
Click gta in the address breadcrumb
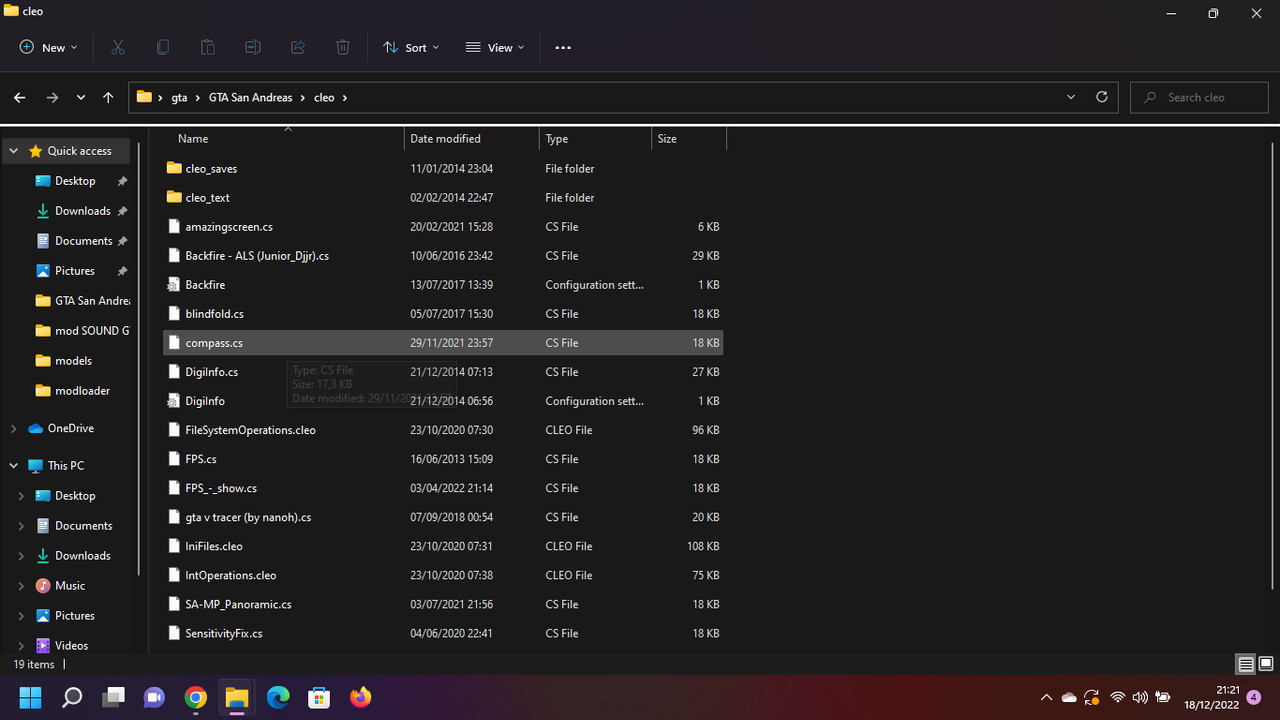[179, 97]
